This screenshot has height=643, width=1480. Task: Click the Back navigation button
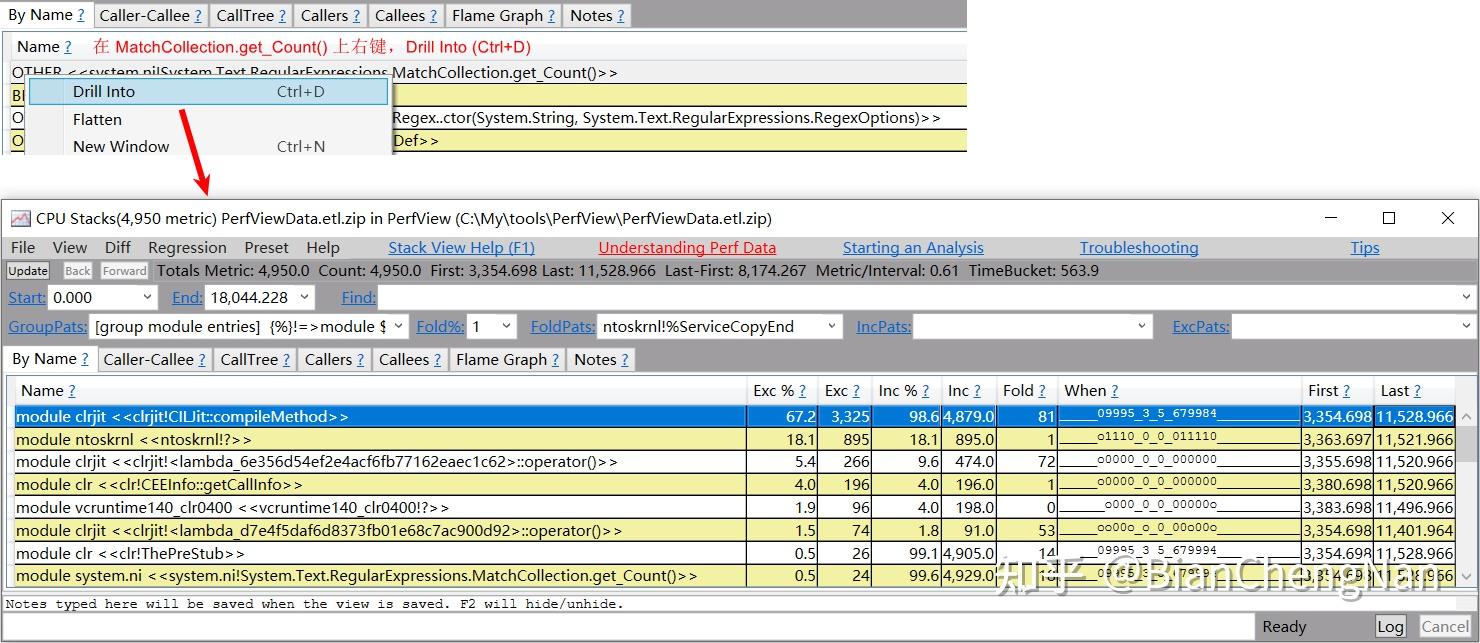[x=77, y=270]
